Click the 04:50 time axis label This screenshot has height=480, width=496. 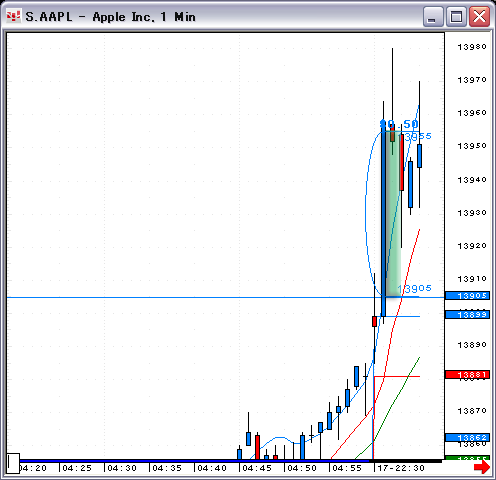pyautogui.click(x=302, y=468)
